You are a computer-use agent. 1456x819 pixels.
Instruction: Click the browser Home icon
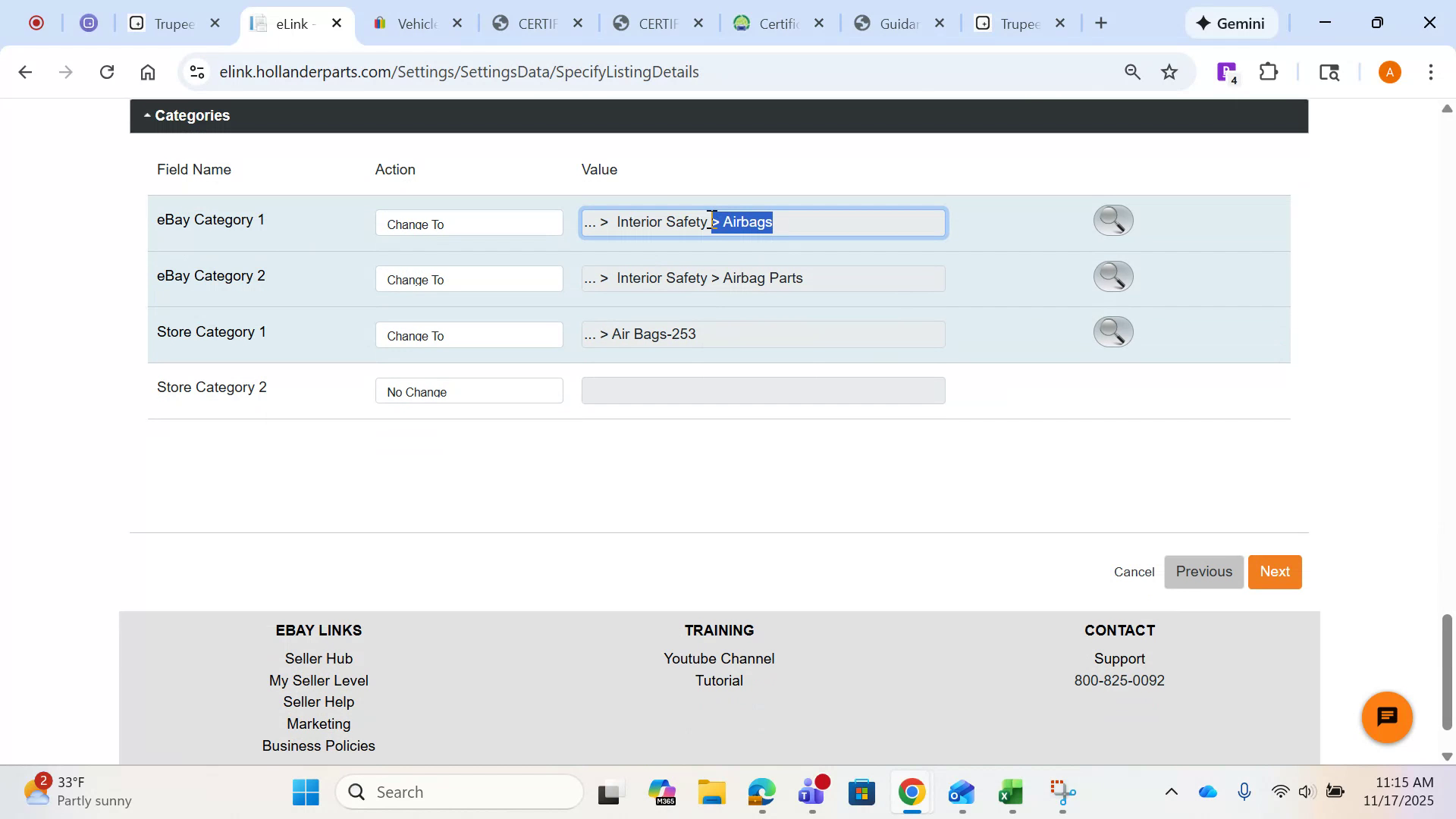click(147, 71)
